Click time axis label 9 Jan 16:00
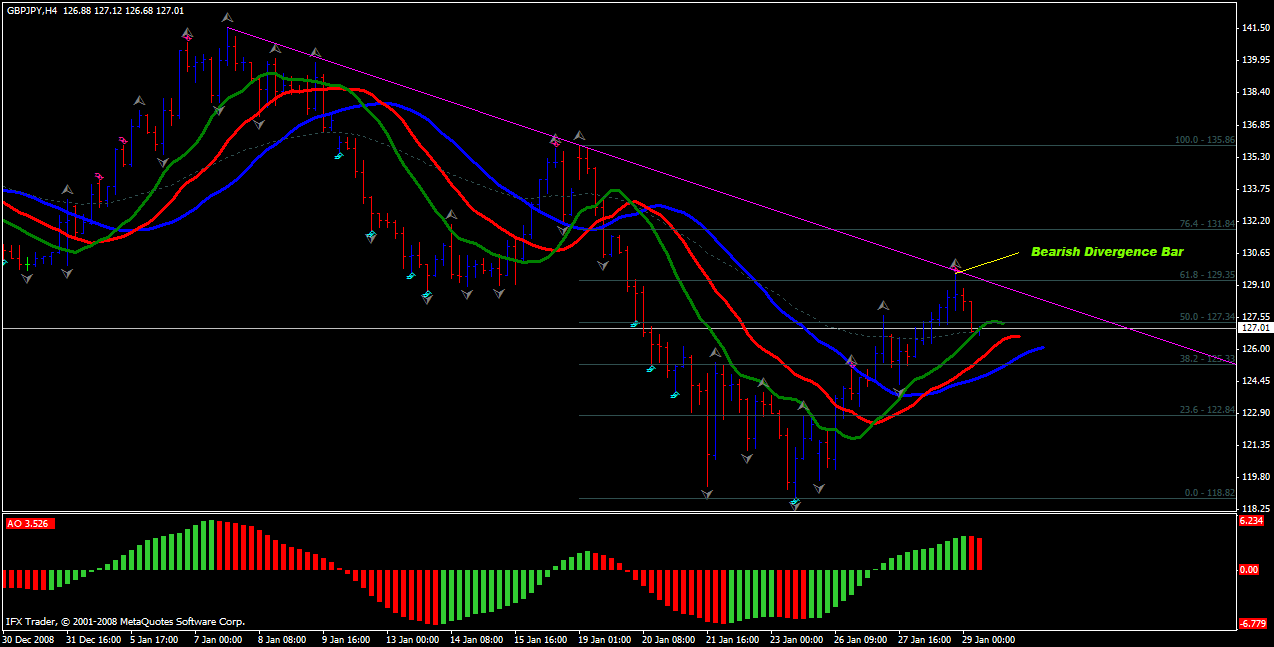The height and width of the screenshot is (647, 1274). (x=346, y=638)
